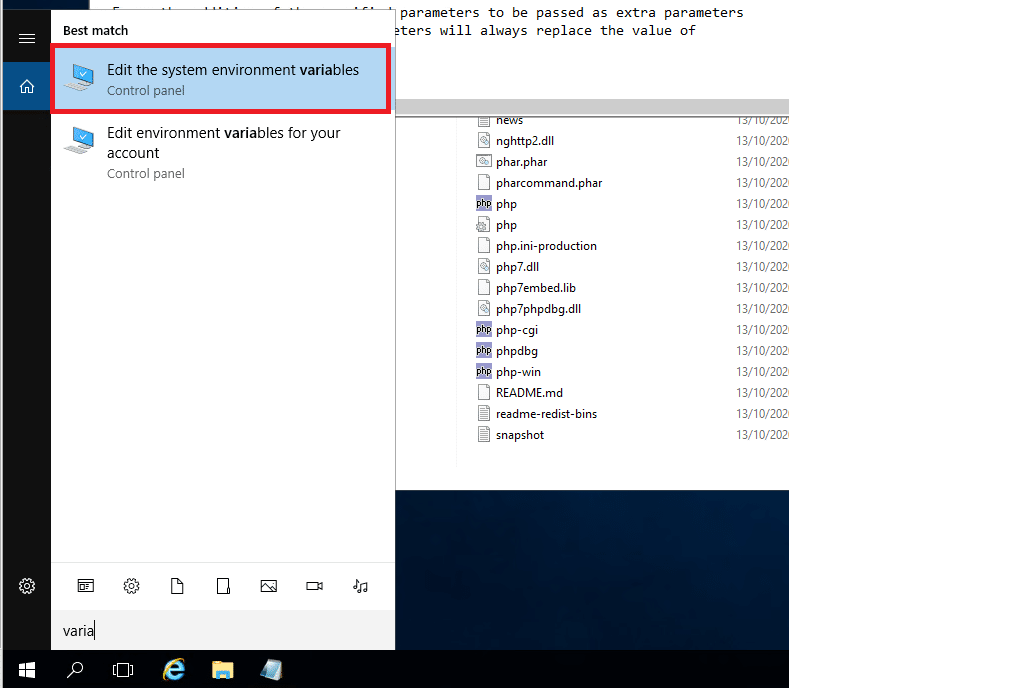Launch Internet Explorer from the taskbar
1027x688 pixels.
[174, 670]
